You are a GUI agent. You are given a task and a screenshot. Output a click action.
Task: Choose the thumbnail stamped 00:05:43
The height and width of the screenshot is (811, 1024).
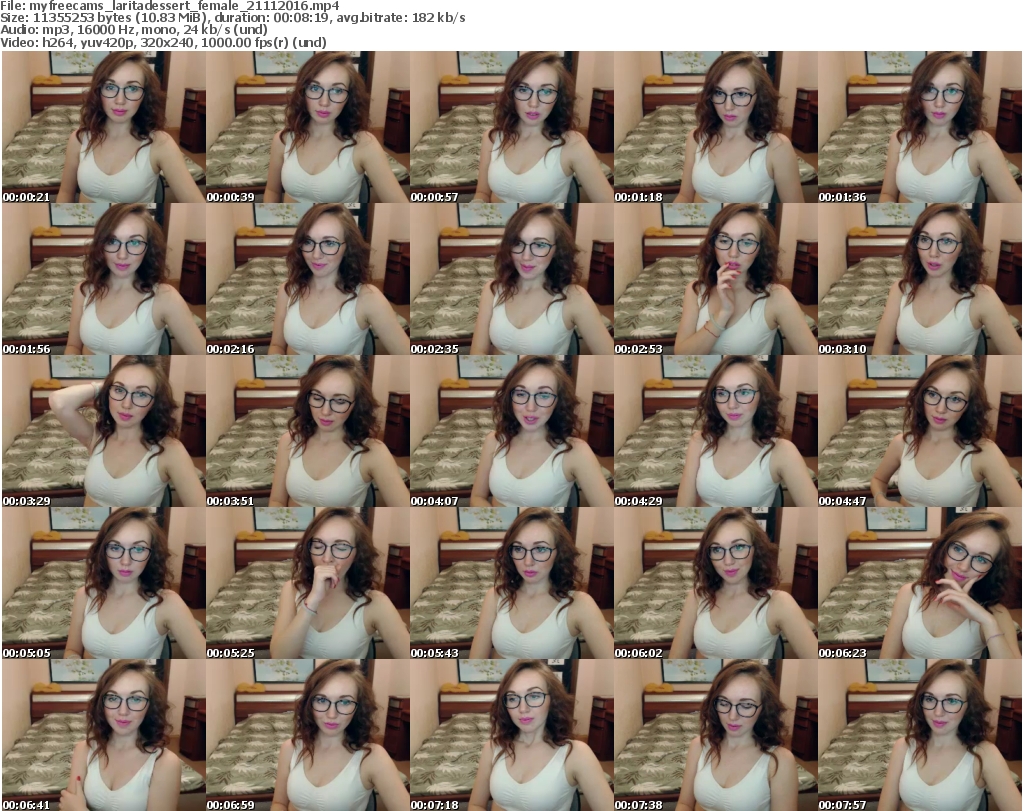pyautogui.click(x=511, y=584)
